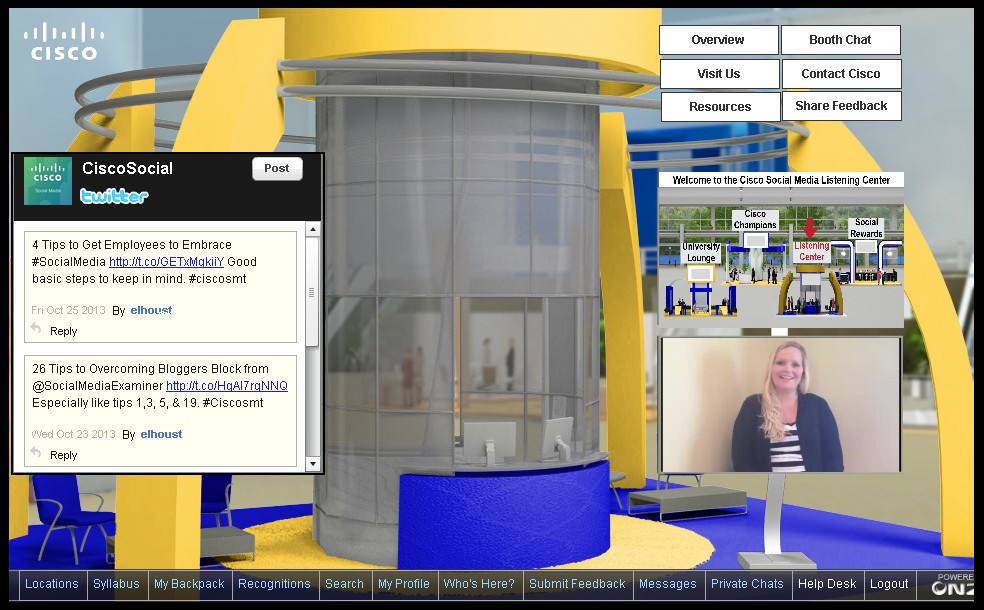Viewport: 984px width, 610px height.
Task: Open Messages in the bottom menu
Action: 668,584
